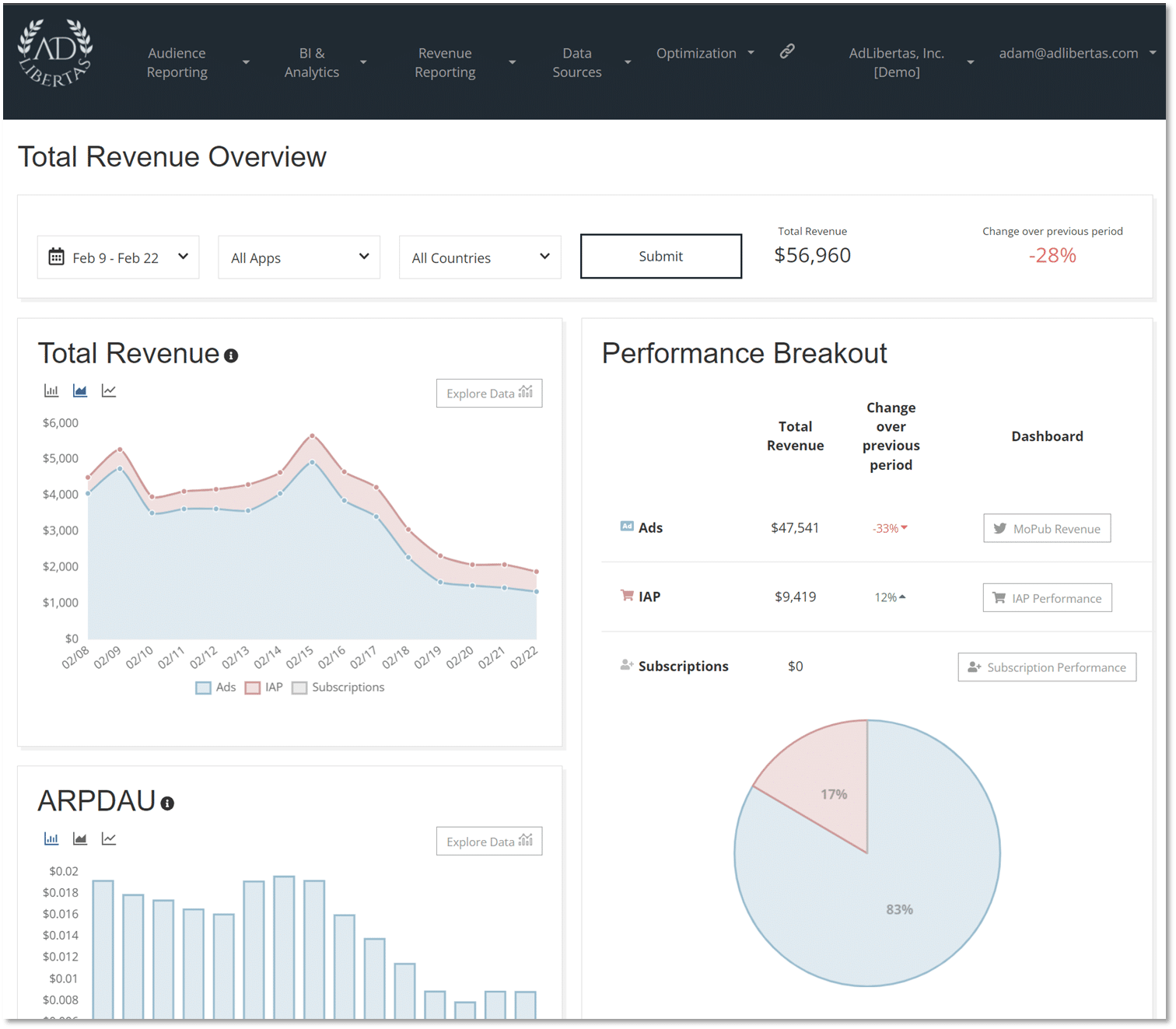Open Audience Reporting menu
Image resolution: width=1176 pixels, height=1029 pixels.
click(x=177, y=62)
